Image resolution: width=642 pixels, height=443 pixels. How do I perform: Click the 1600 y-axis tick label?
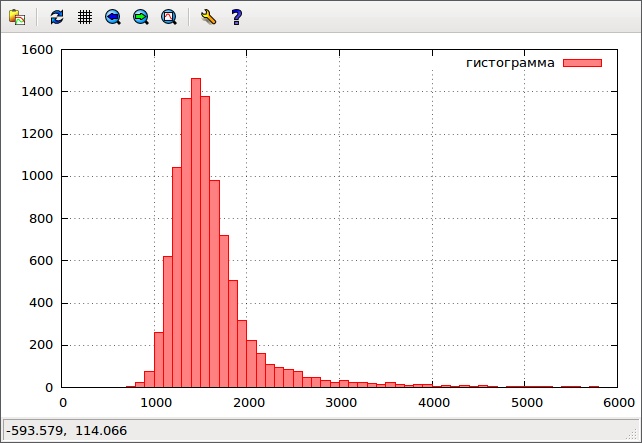click(37, 50)
